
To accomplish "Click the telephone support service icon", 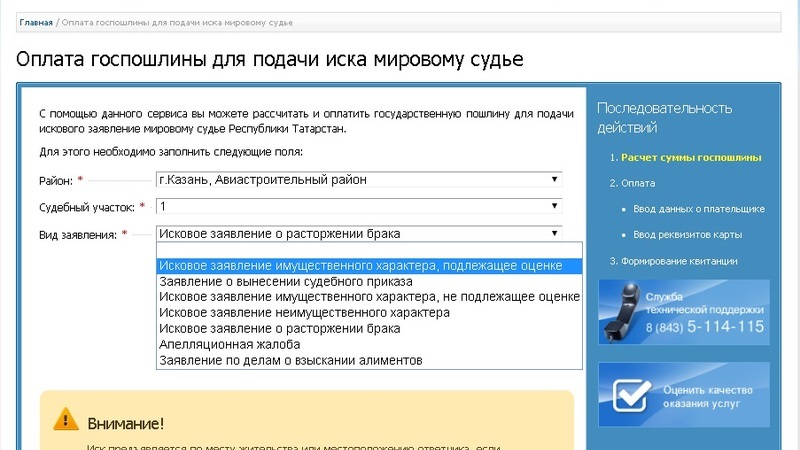I will click(x=621, y=310).
